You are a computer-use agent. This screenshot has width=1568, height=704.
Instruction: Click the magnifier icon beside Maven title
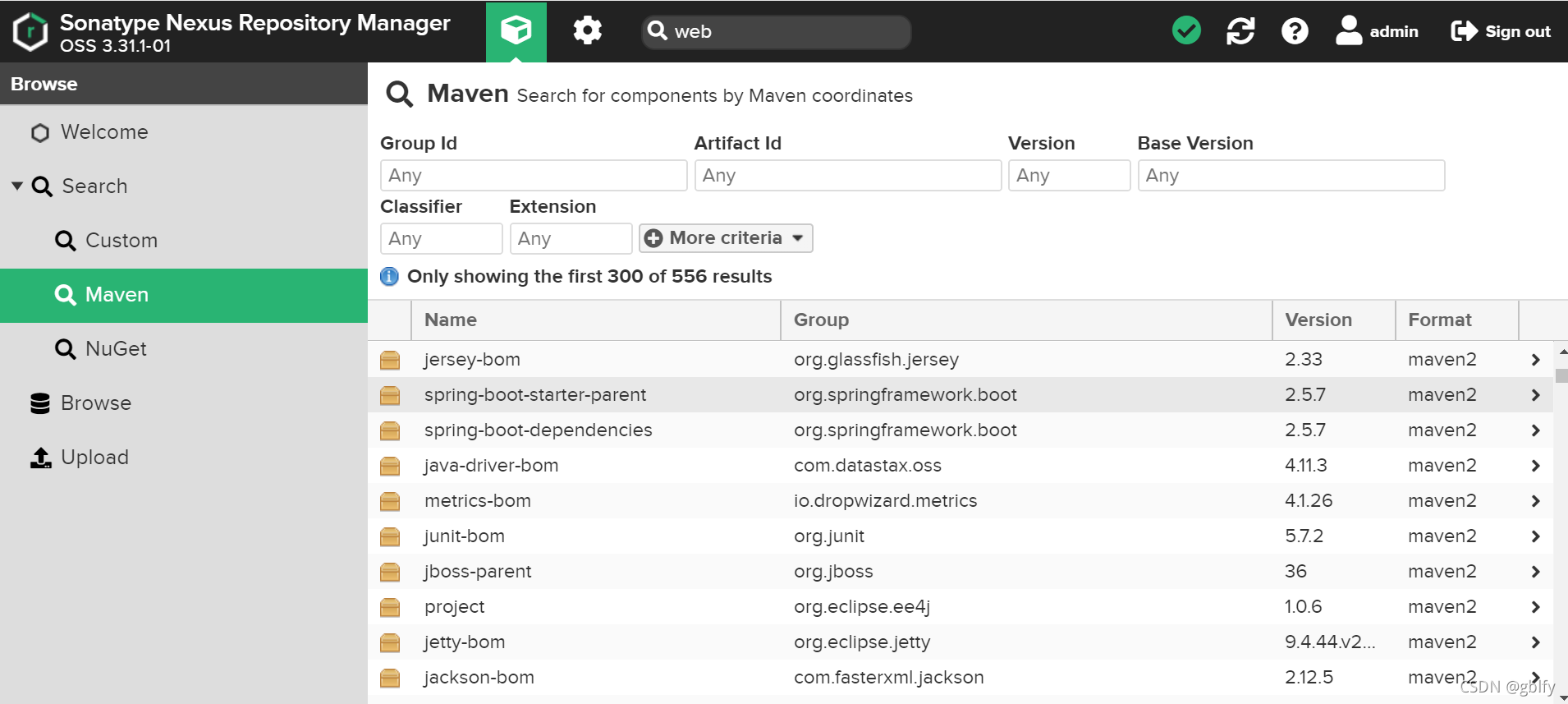pos(399,94)
